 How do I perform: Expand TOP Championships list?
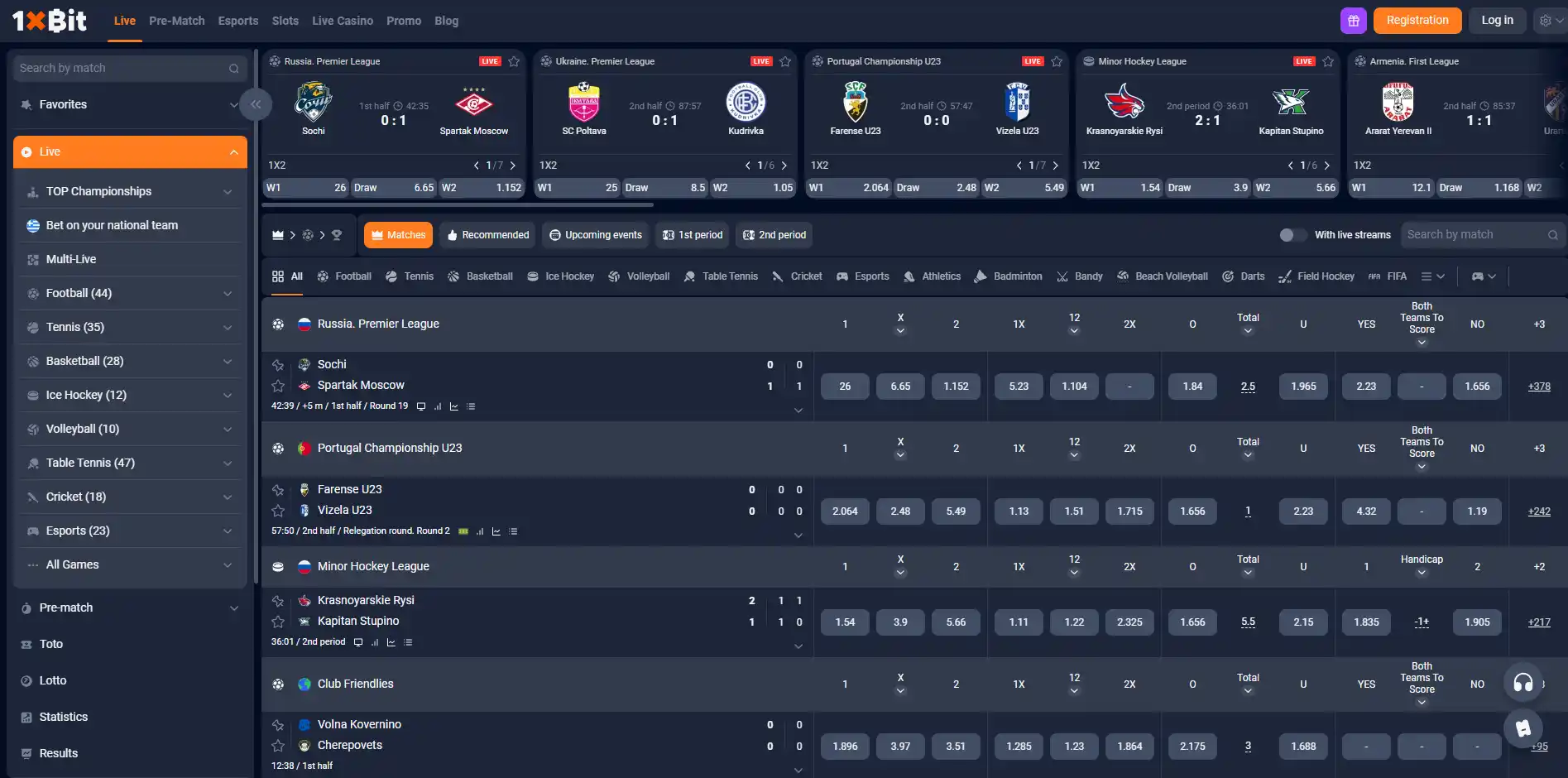228,192
